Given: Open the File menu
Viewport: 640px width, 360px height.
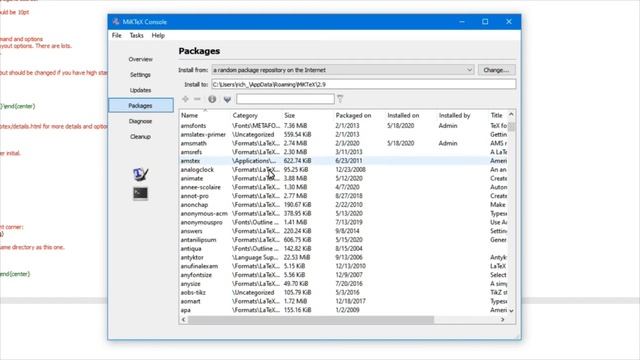Looking at the screenshot, I should tap(117, 36).
